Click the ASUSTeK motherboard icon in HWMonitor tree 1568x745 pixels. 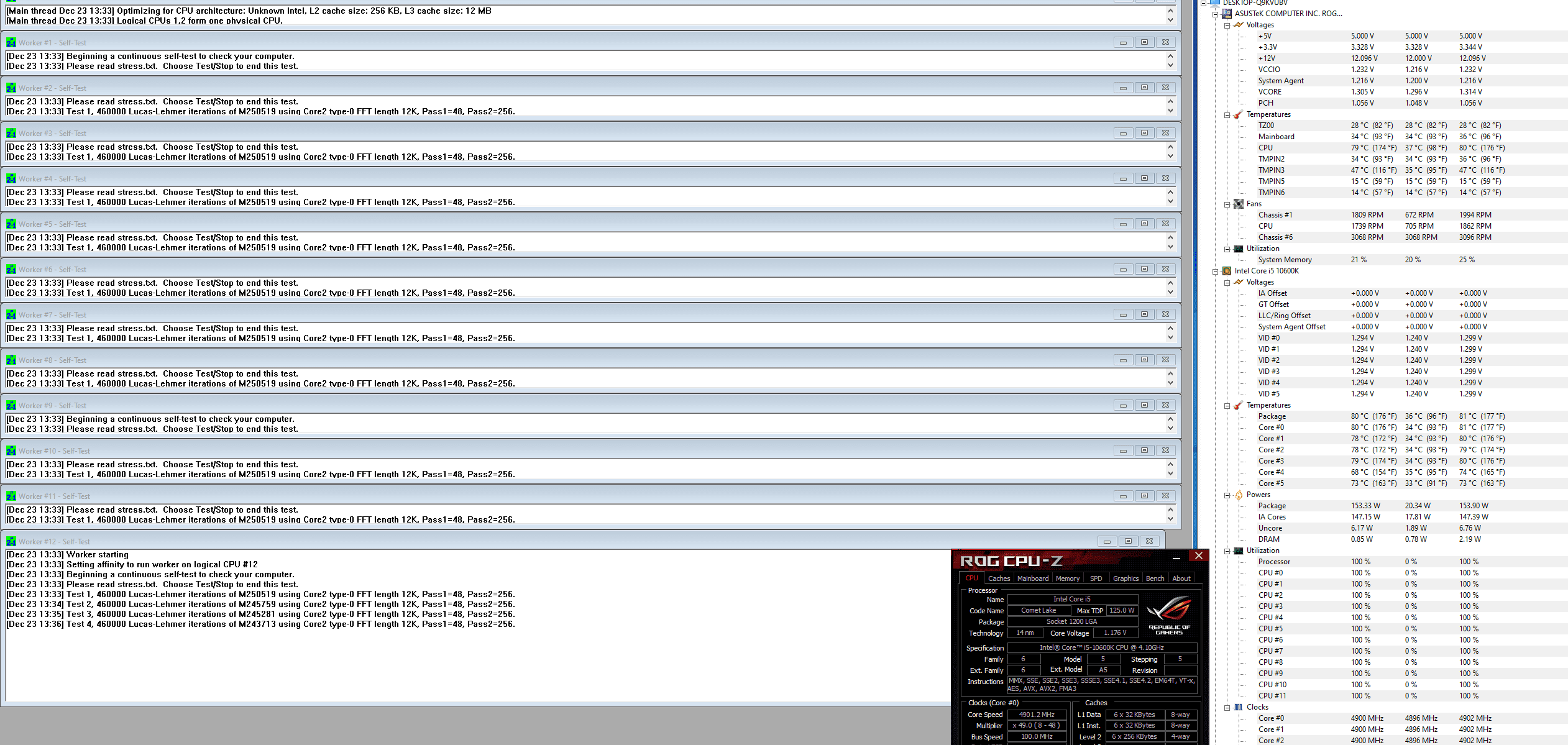[x=1227, y=13]
